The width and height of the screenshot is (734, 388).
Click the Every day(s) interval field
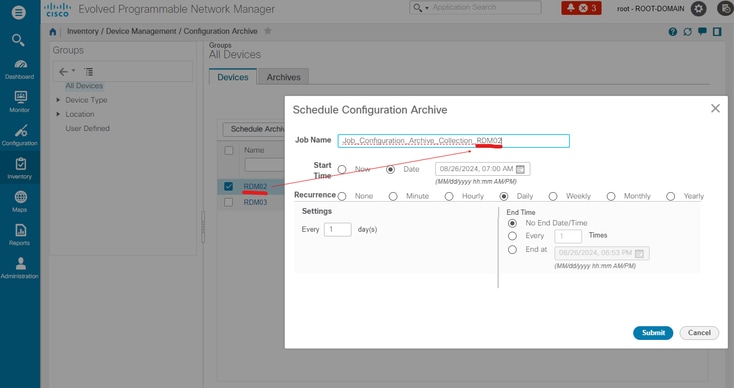pos(338,229)
